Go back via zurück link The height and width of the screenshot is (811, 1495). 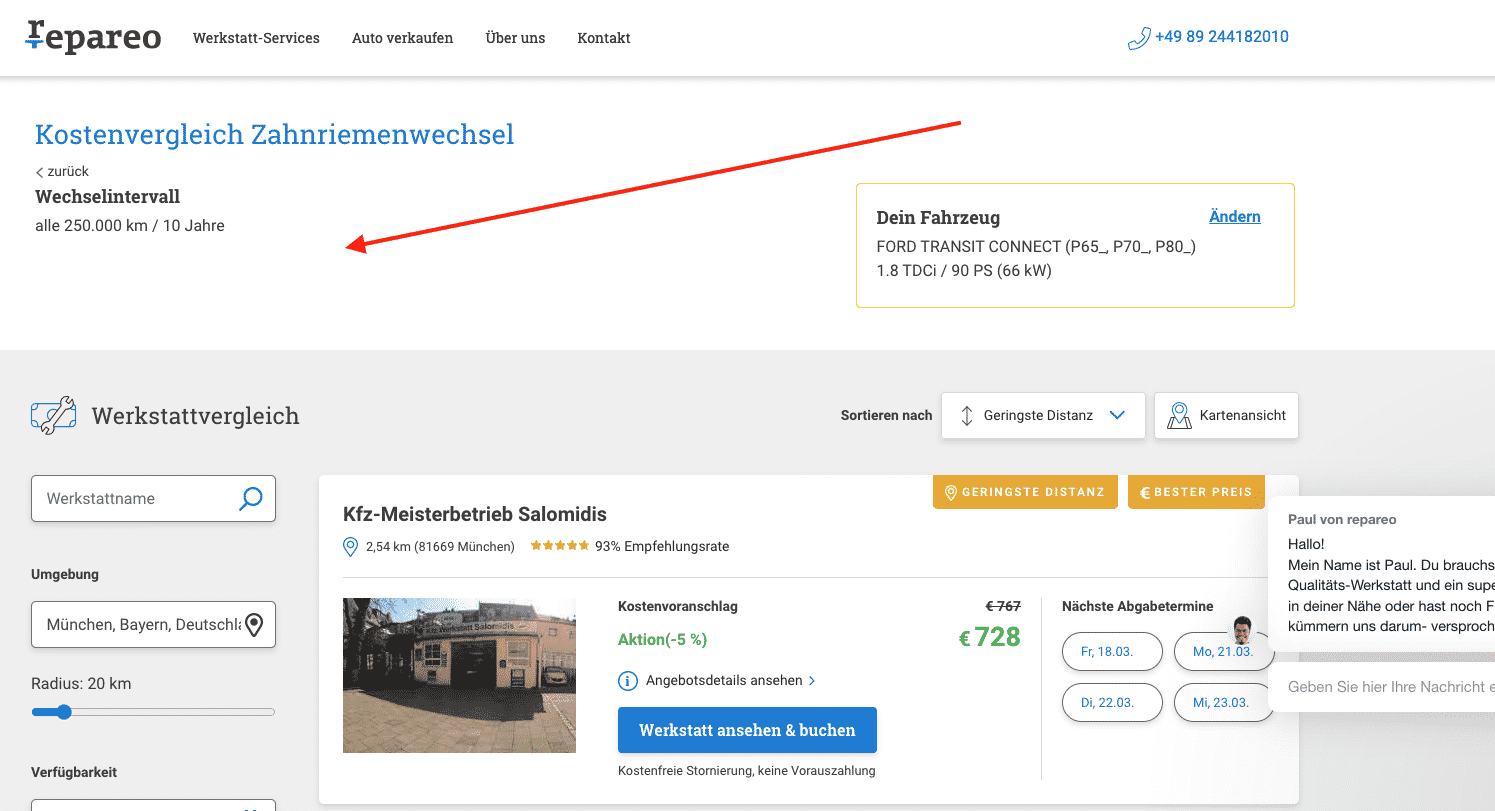coord(62,171)
